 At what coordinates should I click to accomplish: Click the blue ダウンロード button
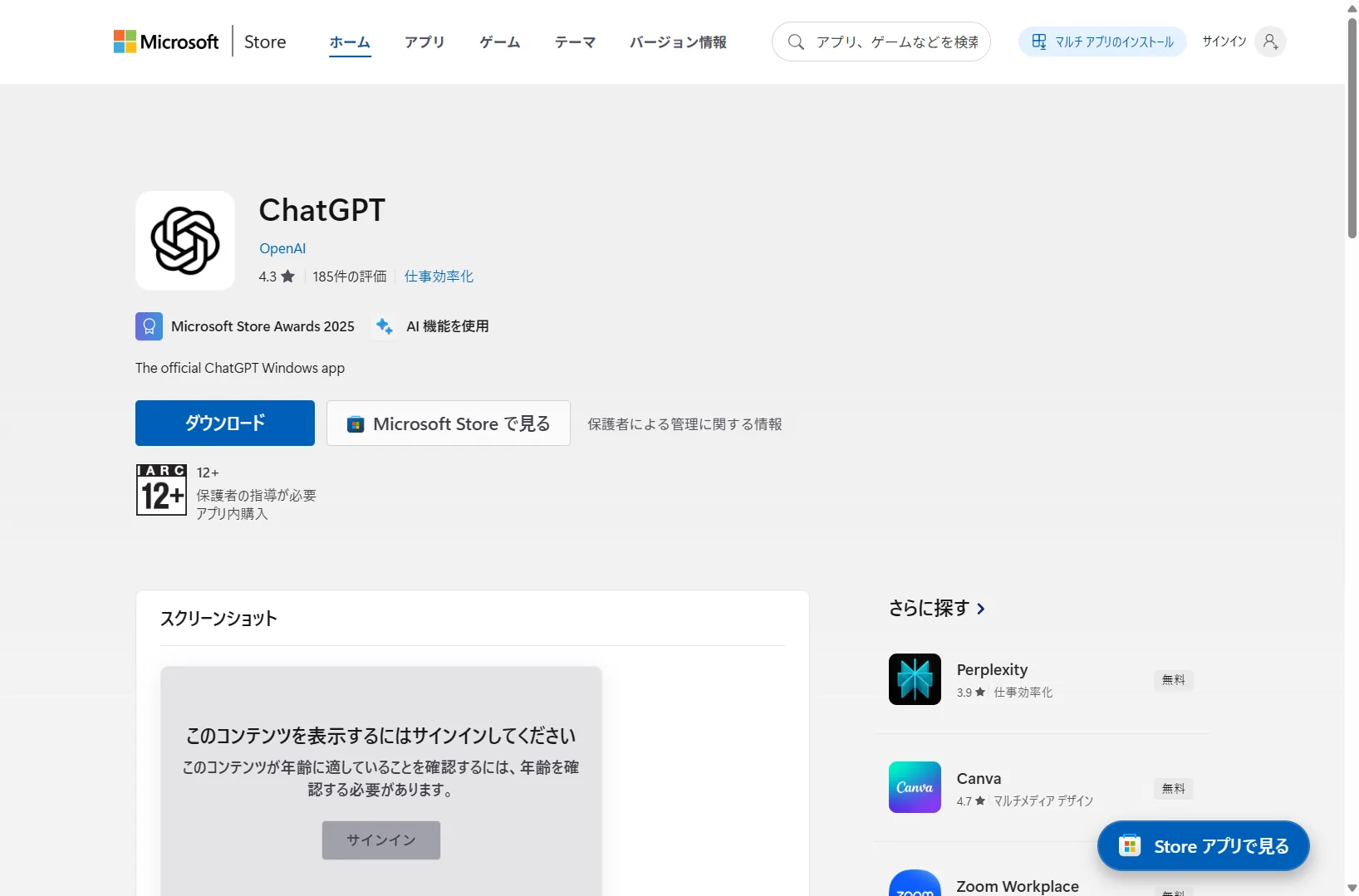tap(225, 423)
